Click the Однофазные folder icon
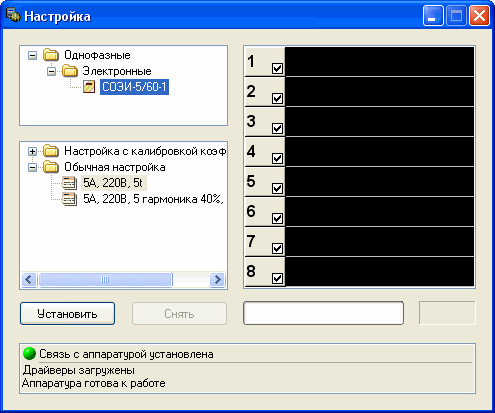495x413 pixels. click(51, 55)
